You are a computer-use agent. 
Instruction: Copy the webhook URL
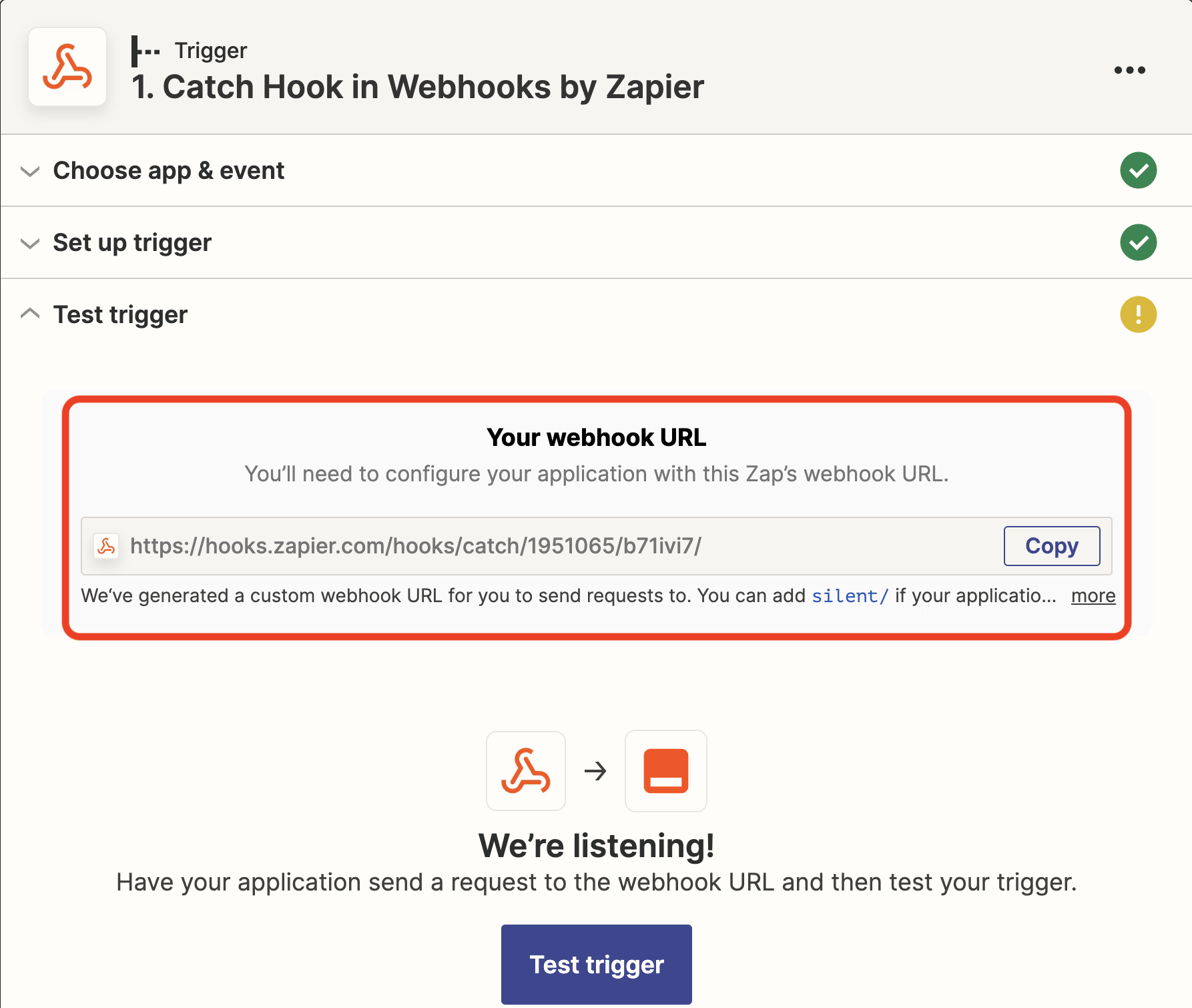[x=1052, y=546]
